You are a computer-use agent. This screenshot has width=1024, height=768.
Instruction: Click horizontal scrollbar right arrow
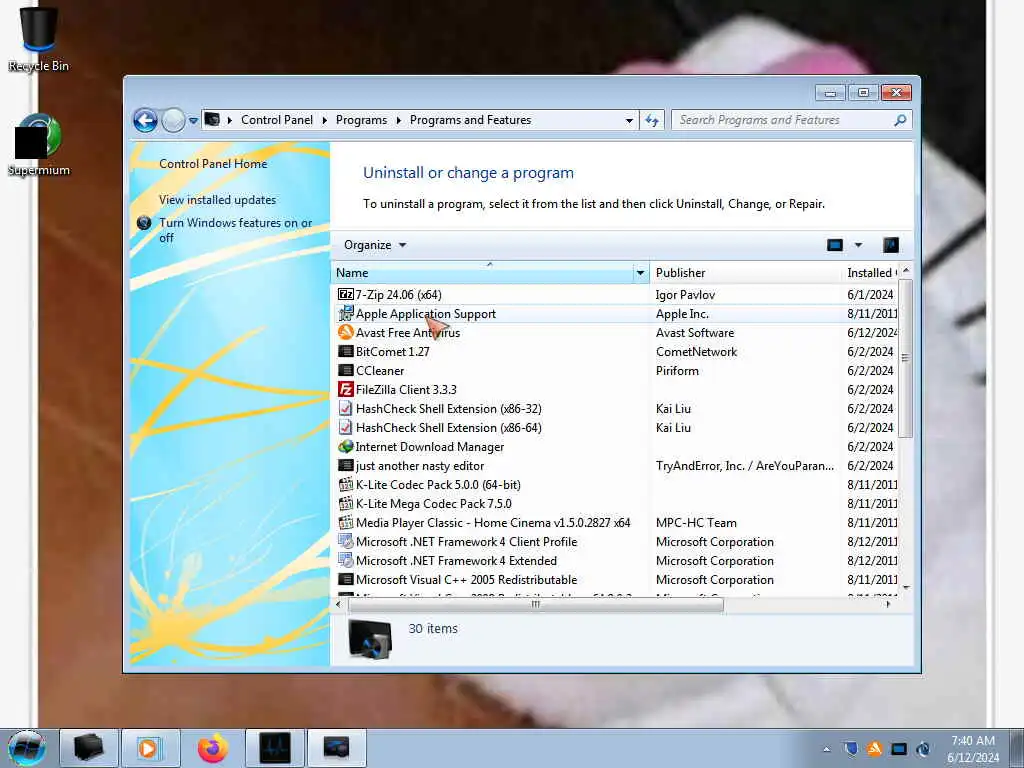888,605
